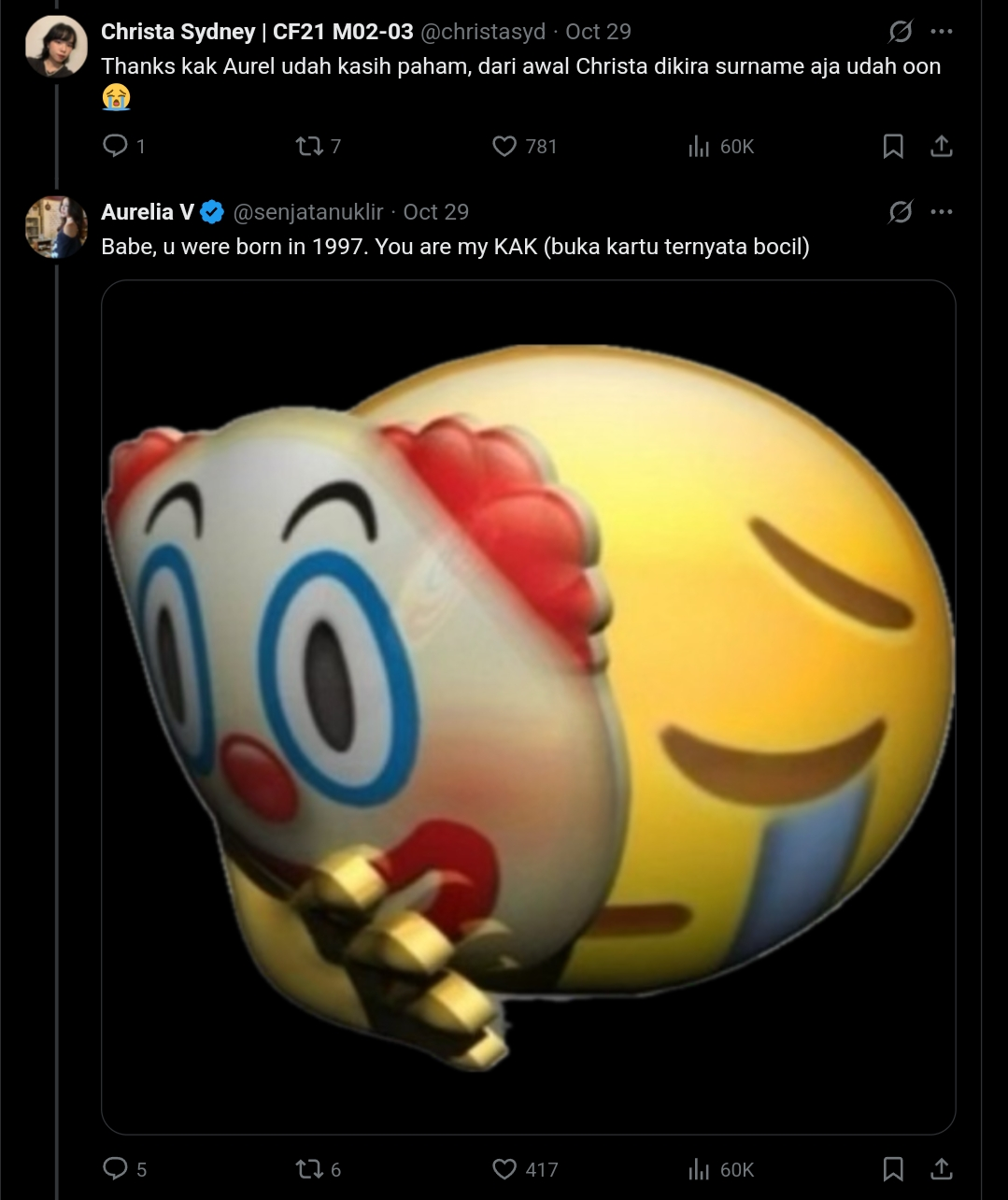This screenshot has height=1200, width=1008.
Task: Open the Christa Sydney | CF21 M02-03 name link
Action: (257, 32)
